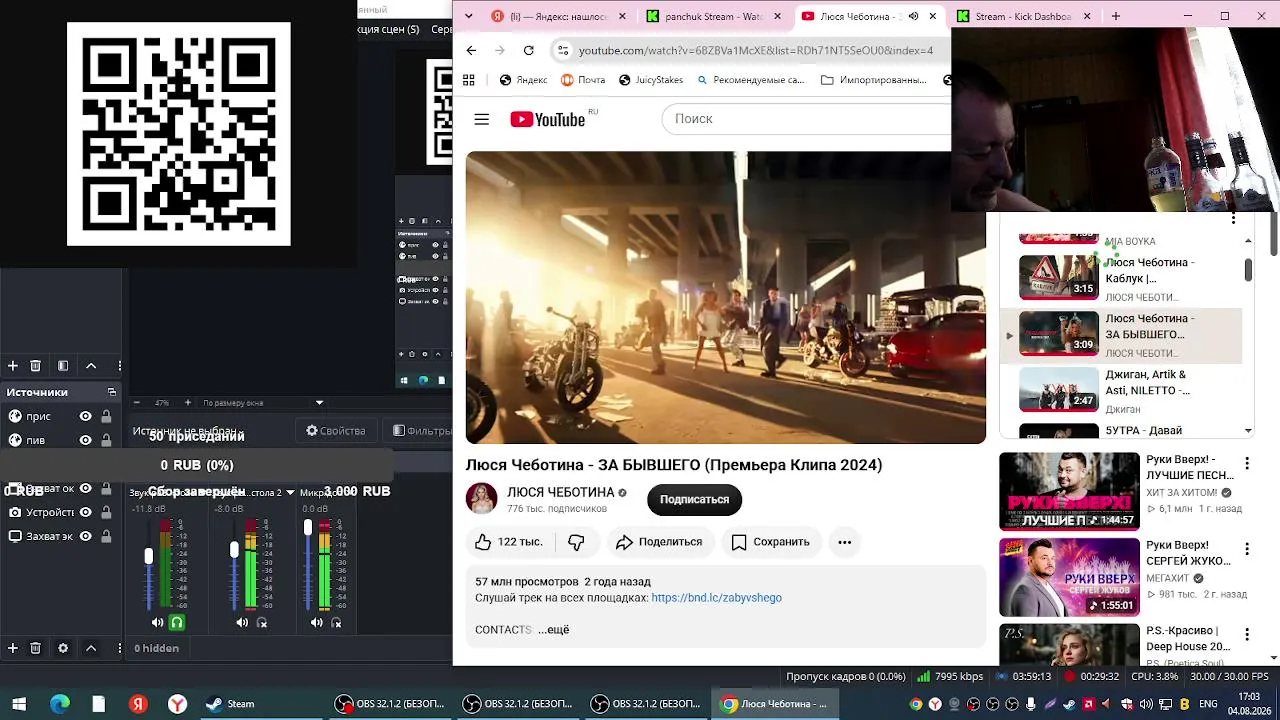
Task: Add a new source in OBS
Action: click(13, 648)
